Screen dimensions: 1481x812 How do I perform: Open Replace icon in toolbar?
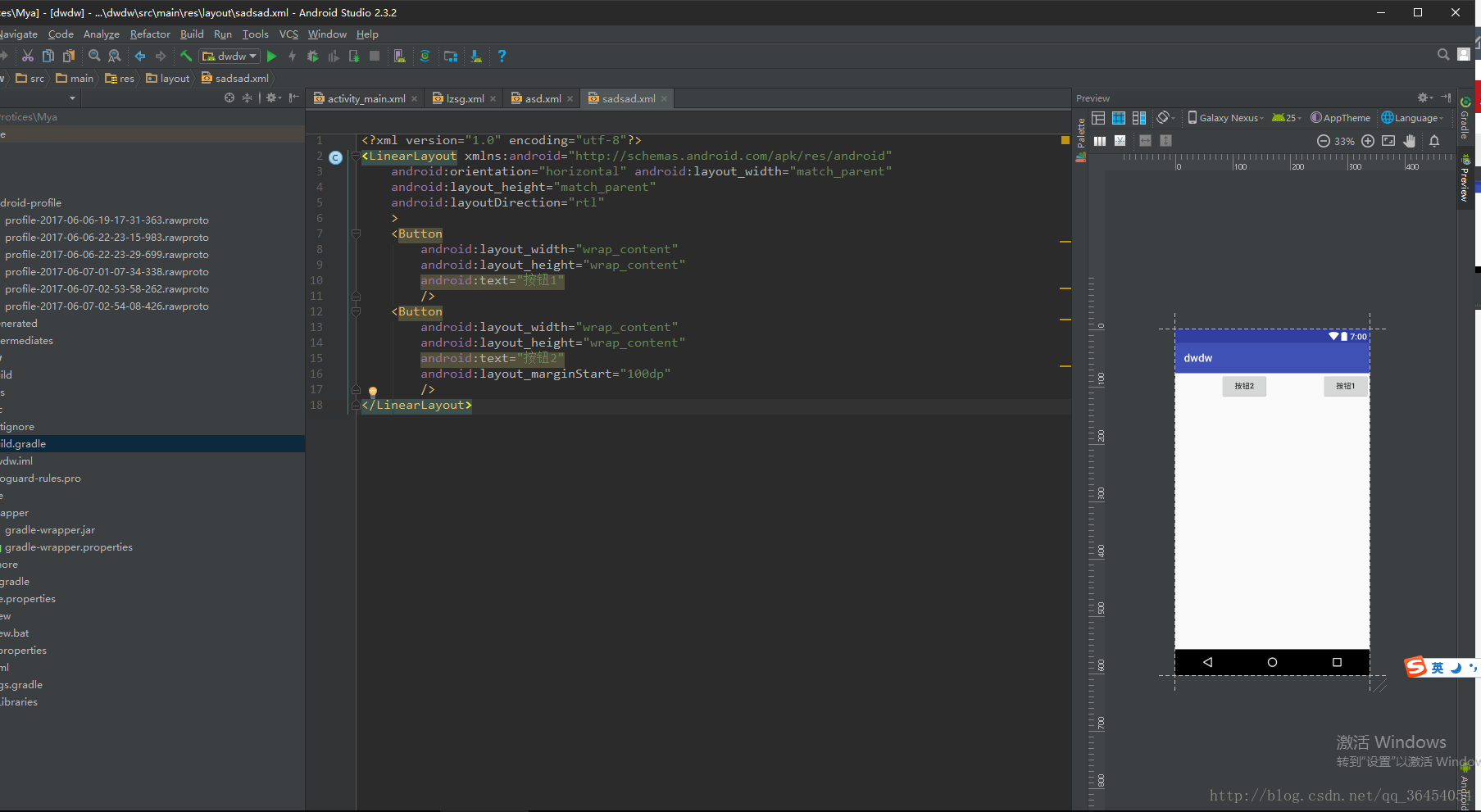(x=115, y=56)
